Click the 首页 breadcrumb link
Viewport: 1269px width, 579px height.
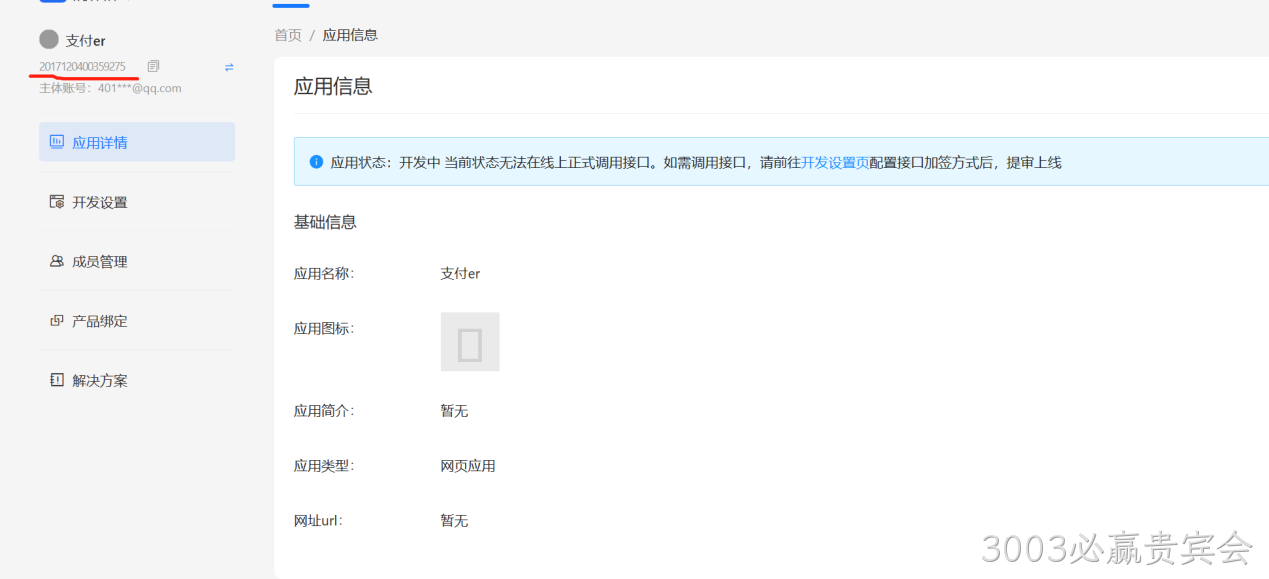(x=288, y=35)
